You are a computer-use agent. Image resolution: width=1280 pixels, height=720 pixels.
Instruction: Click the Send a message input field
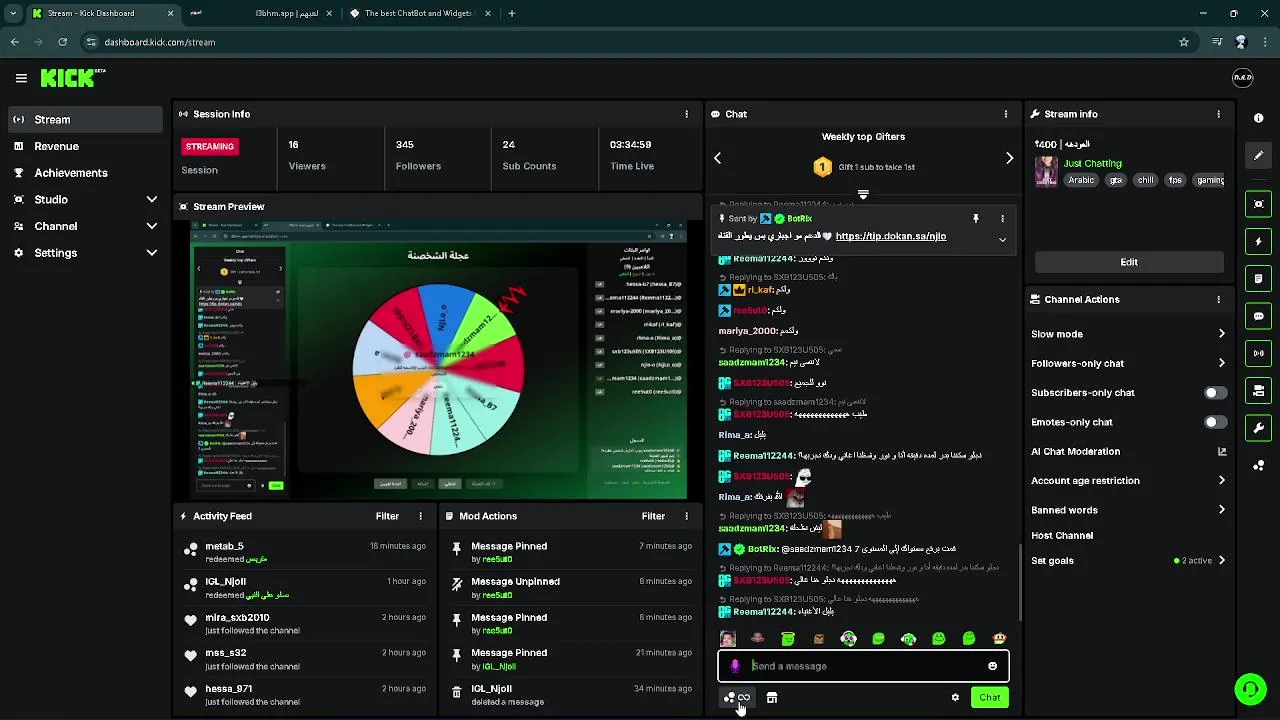point(863,666)
